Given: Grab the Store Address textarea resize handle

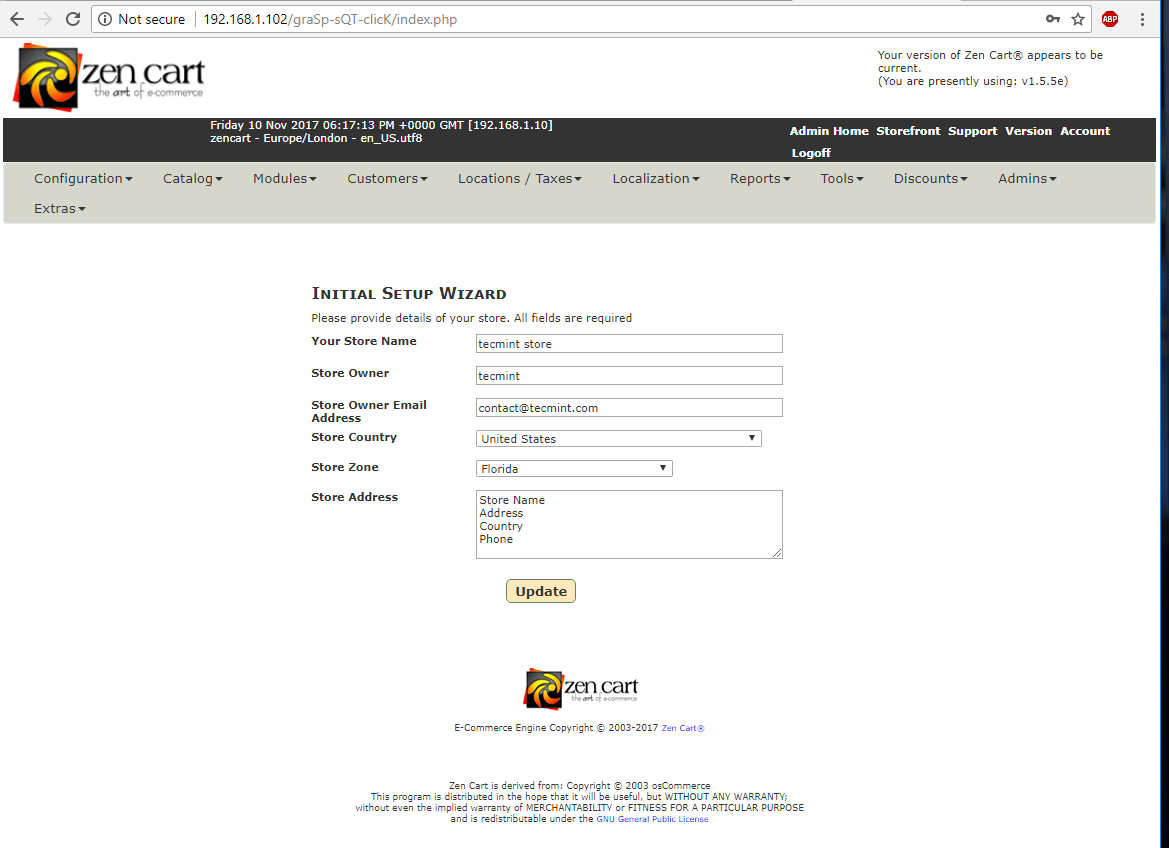Looking at the screenshot, I should [777, 553].
